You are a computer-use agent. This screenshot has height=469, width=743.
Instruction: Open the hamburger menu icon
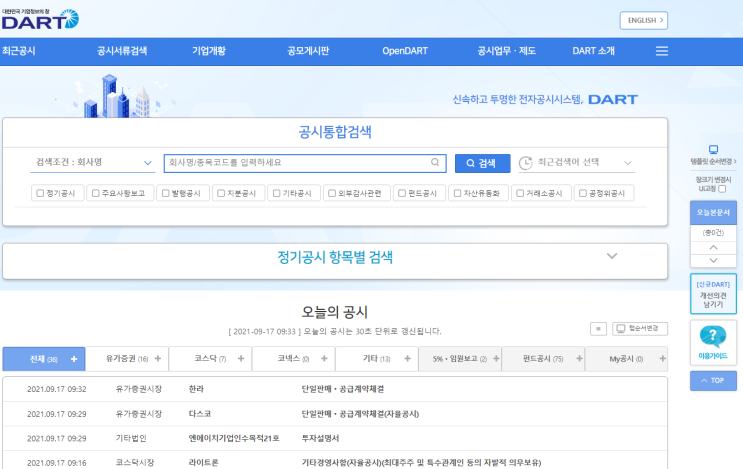tap(662, 51)
